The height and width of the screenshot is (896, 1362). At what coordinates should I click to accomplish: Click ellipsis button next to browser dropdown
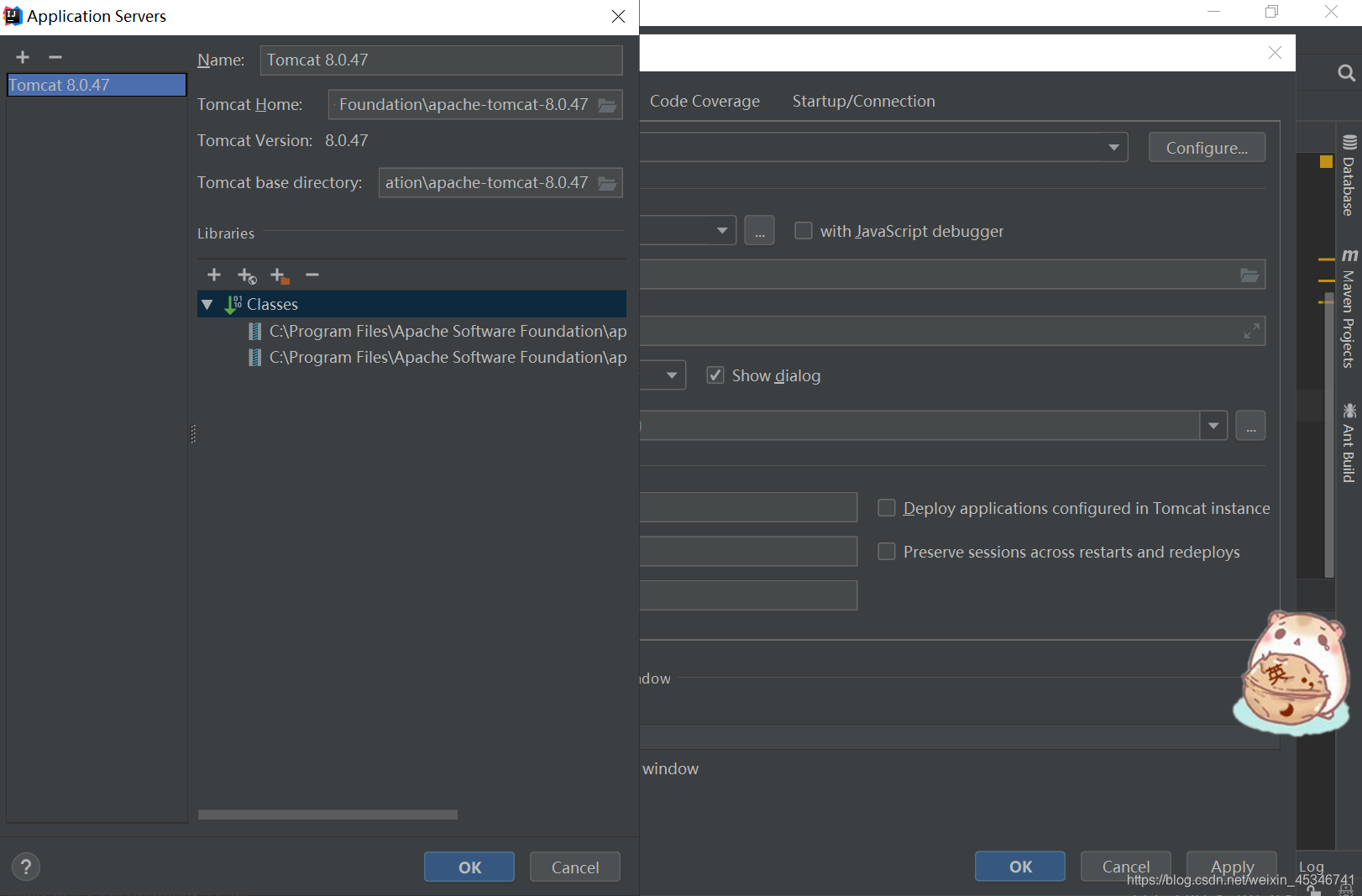(x=759, y=230)
